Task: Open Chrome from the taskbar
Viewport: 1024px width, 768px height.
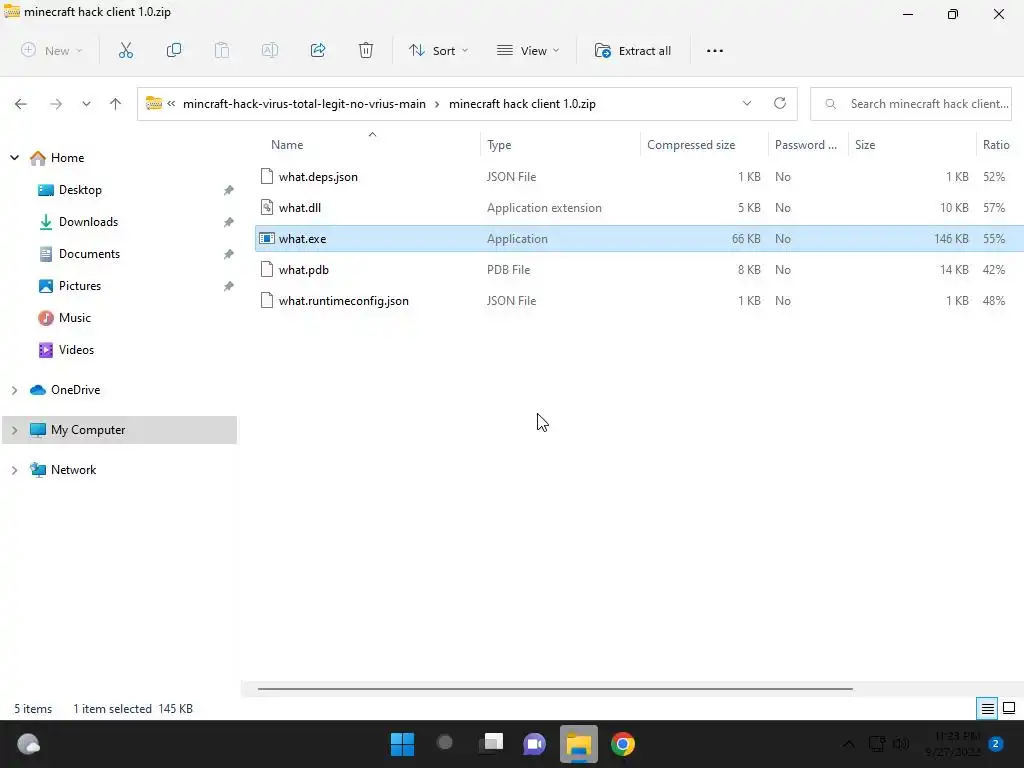Action: [x=622, y=744]
